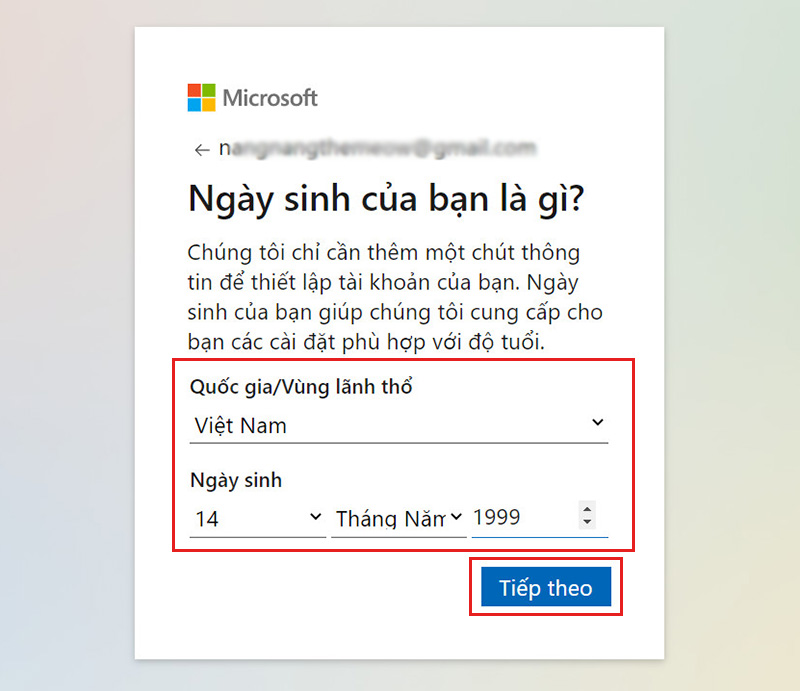Click the Microsoft four-color logo
800x691 pixels.
[x=202, y=97]
